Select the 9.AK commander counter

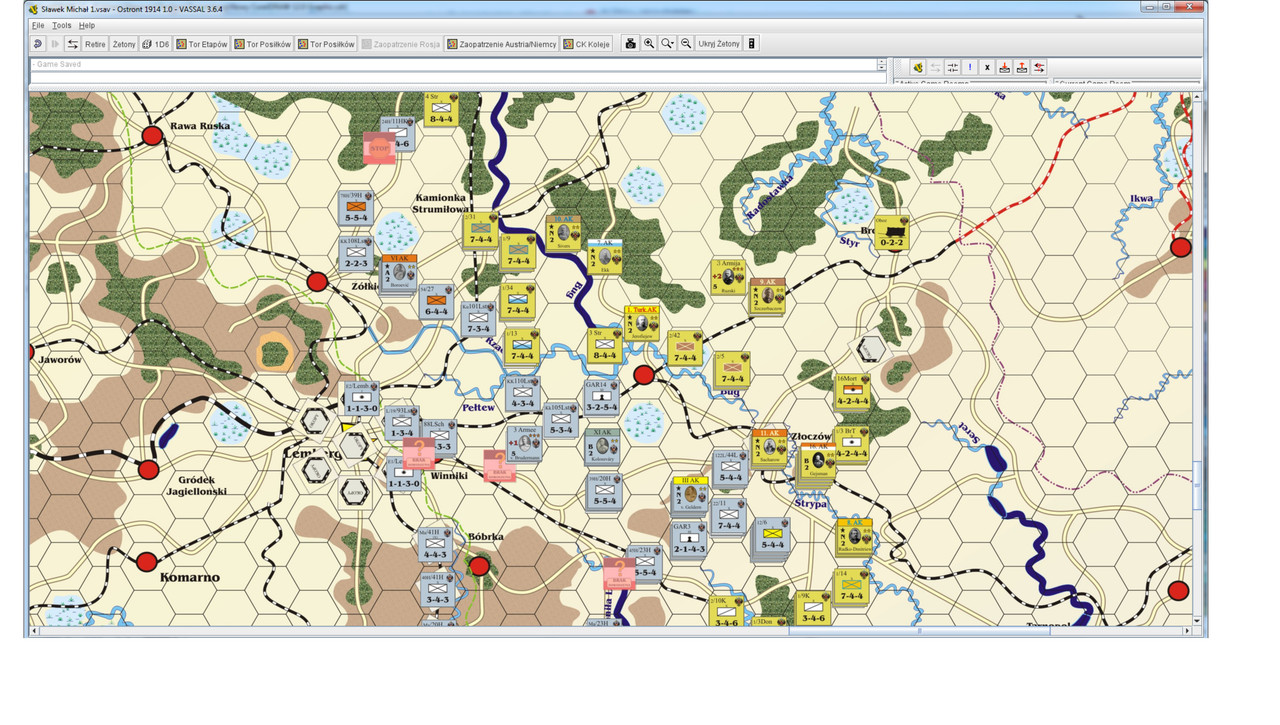(768, 296)
